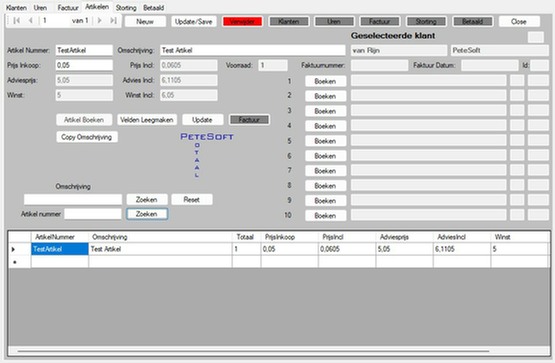Click the Nieuw button
The height and width of the screenshot is (363, 555).
pos(145,22)
